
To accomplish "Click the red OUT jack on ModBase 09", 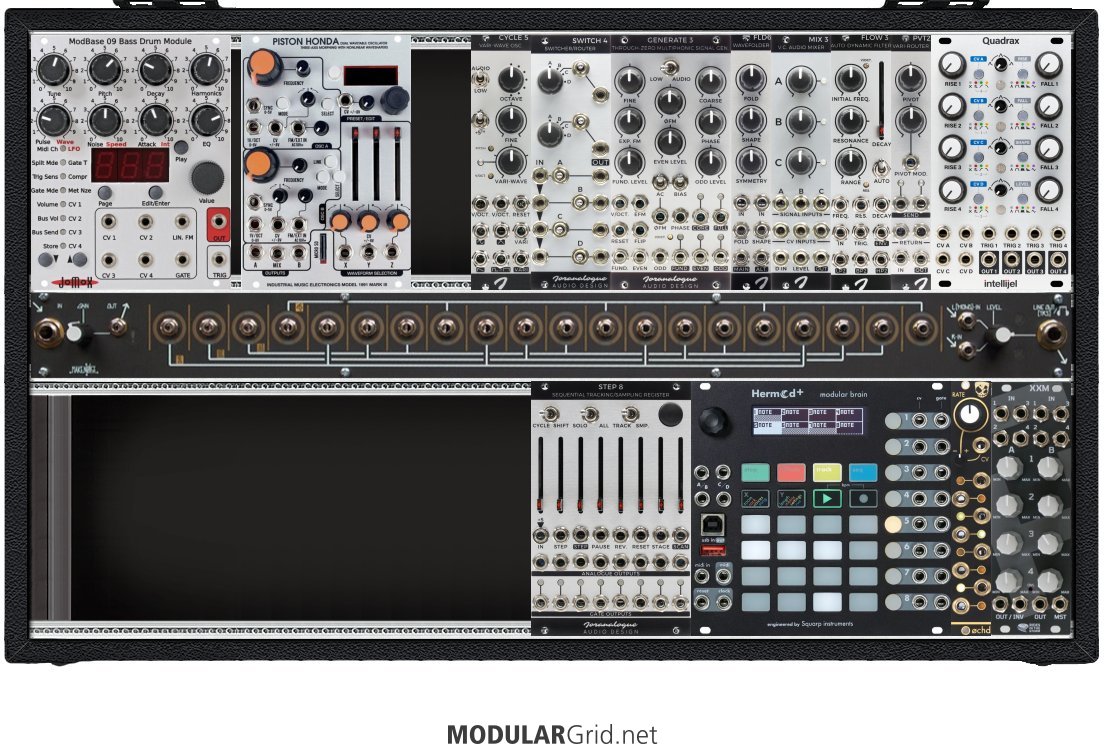I will [x=219, y=221].
